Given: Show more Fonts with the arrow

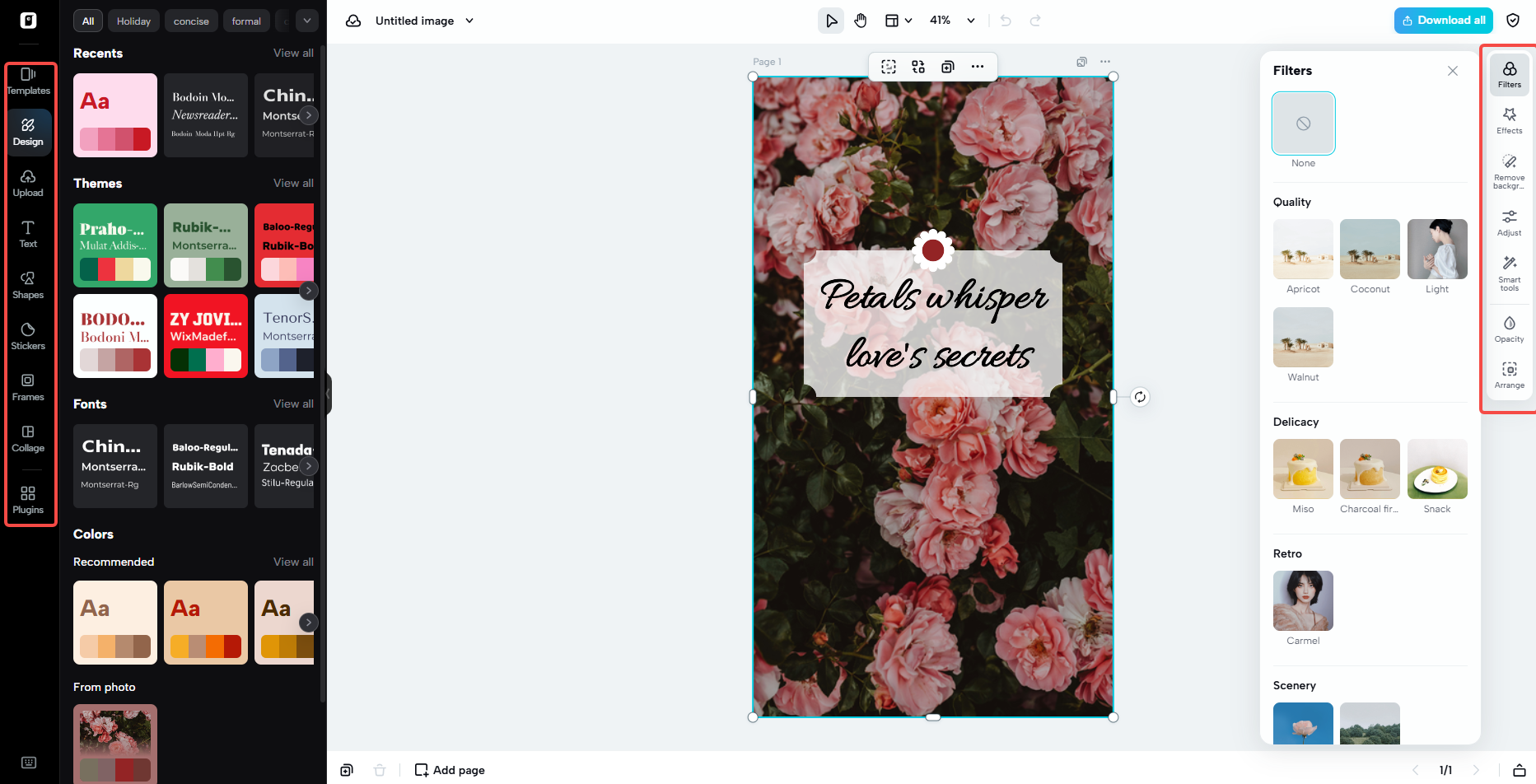Looking at the screenshot, I should (308, 466).
